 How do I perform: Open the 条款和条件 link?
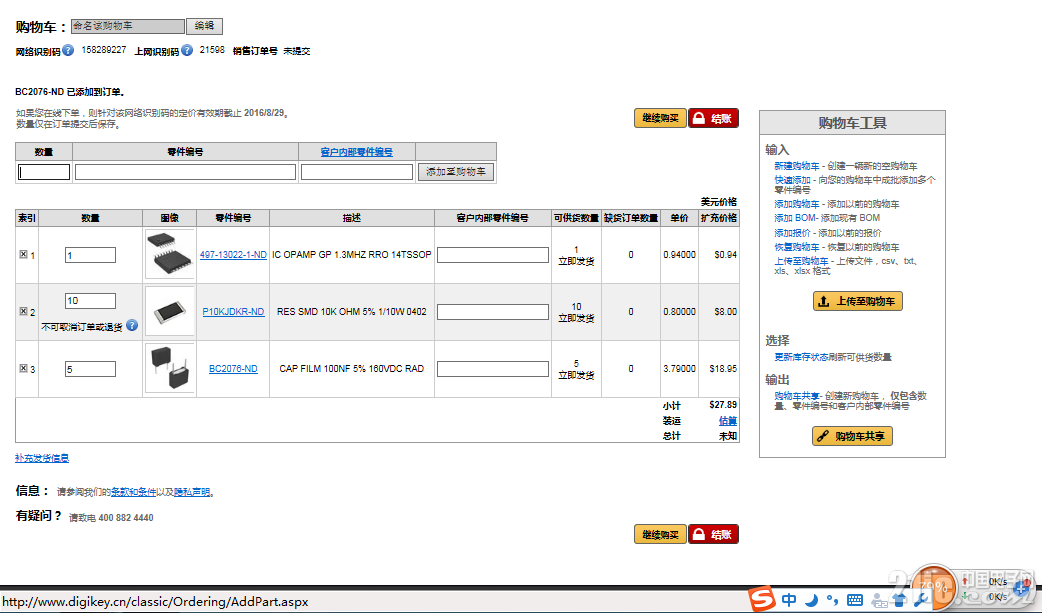pos(134,492)
